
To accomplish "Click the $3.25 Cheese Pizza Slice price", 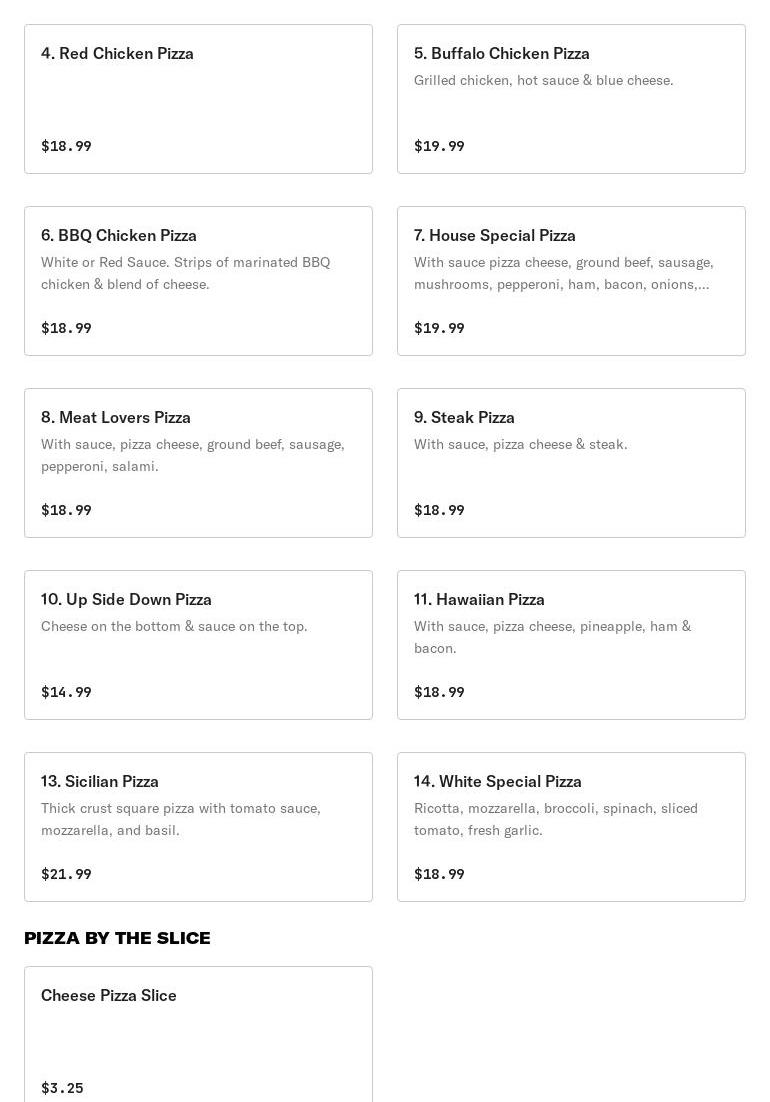I will point(62,1088).
